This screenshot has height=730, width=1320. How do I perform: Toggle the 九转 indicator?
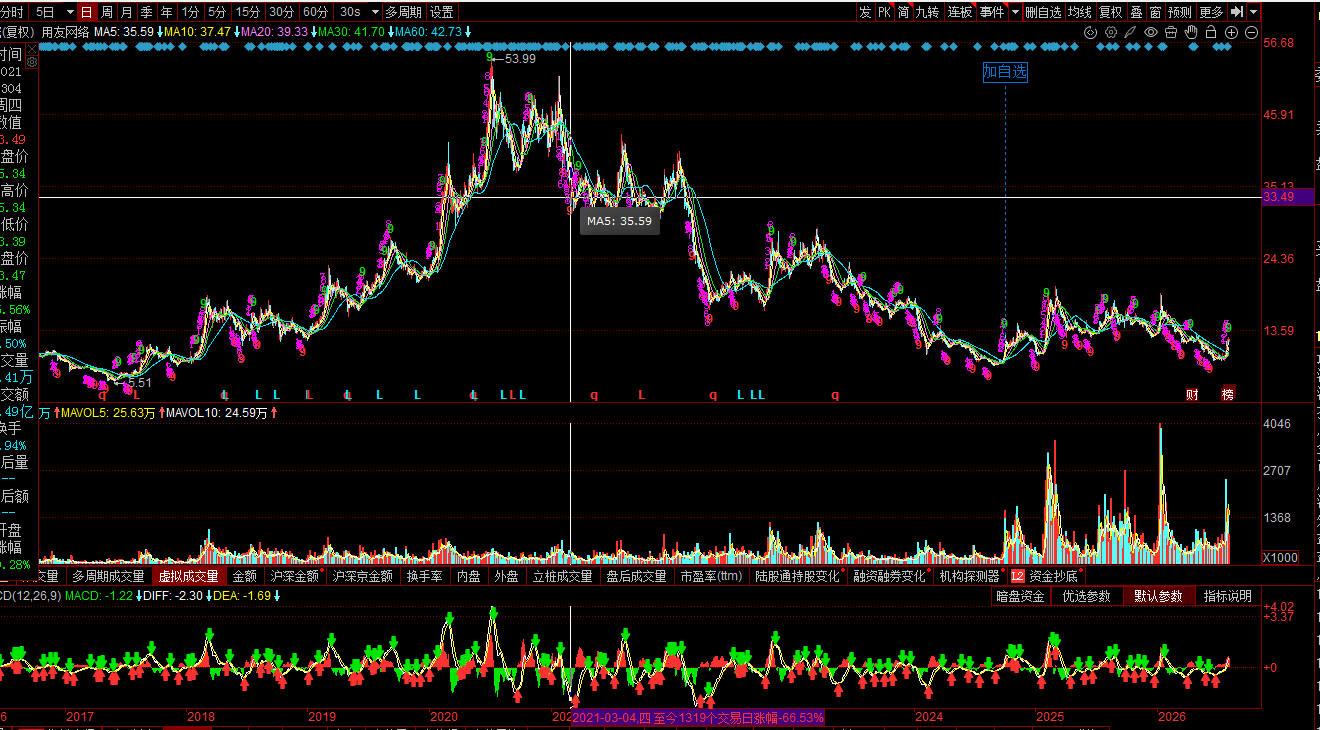click(x=928, y=12)
